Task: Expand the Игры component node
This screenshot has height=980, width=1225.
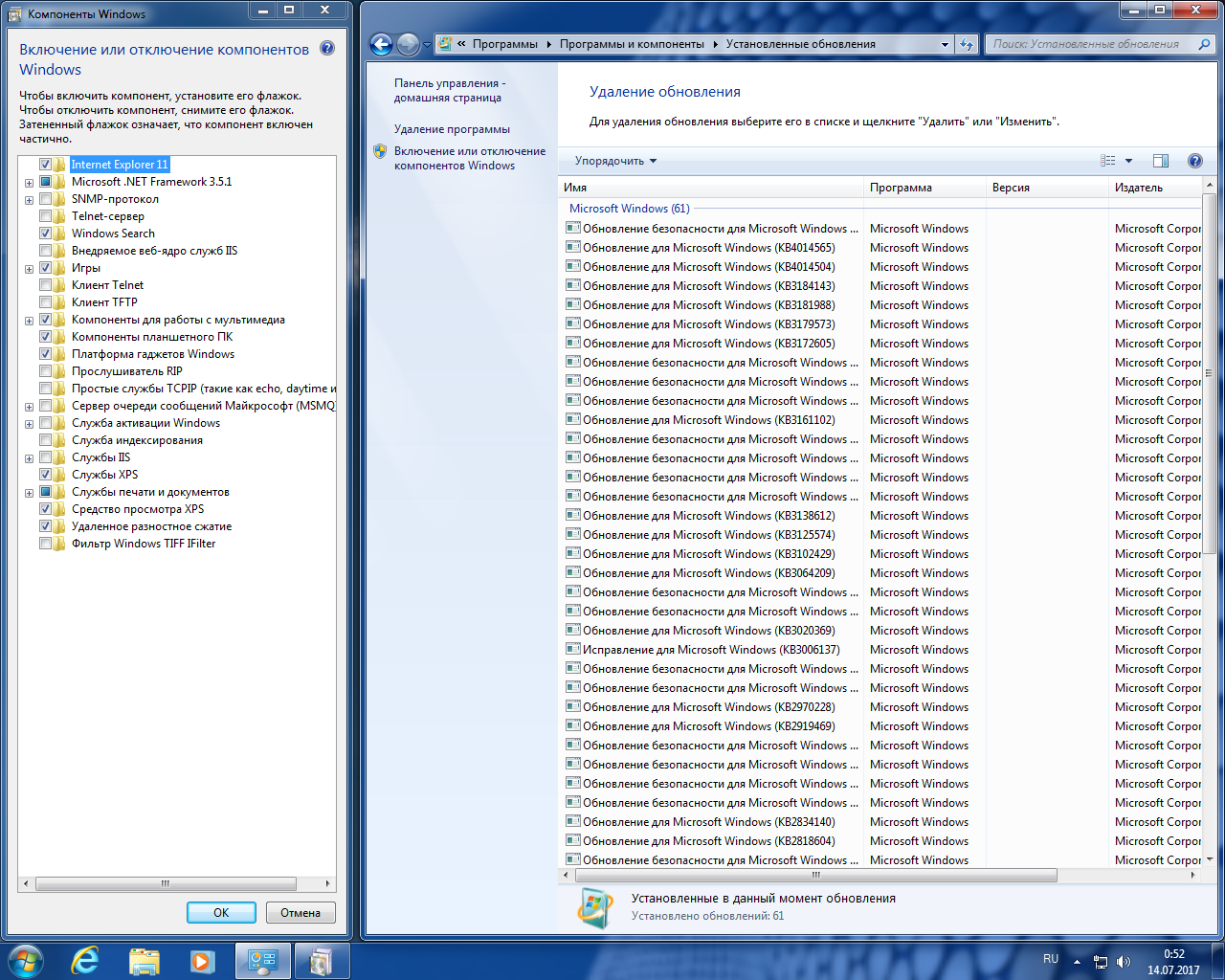Action: coord(29,269)
